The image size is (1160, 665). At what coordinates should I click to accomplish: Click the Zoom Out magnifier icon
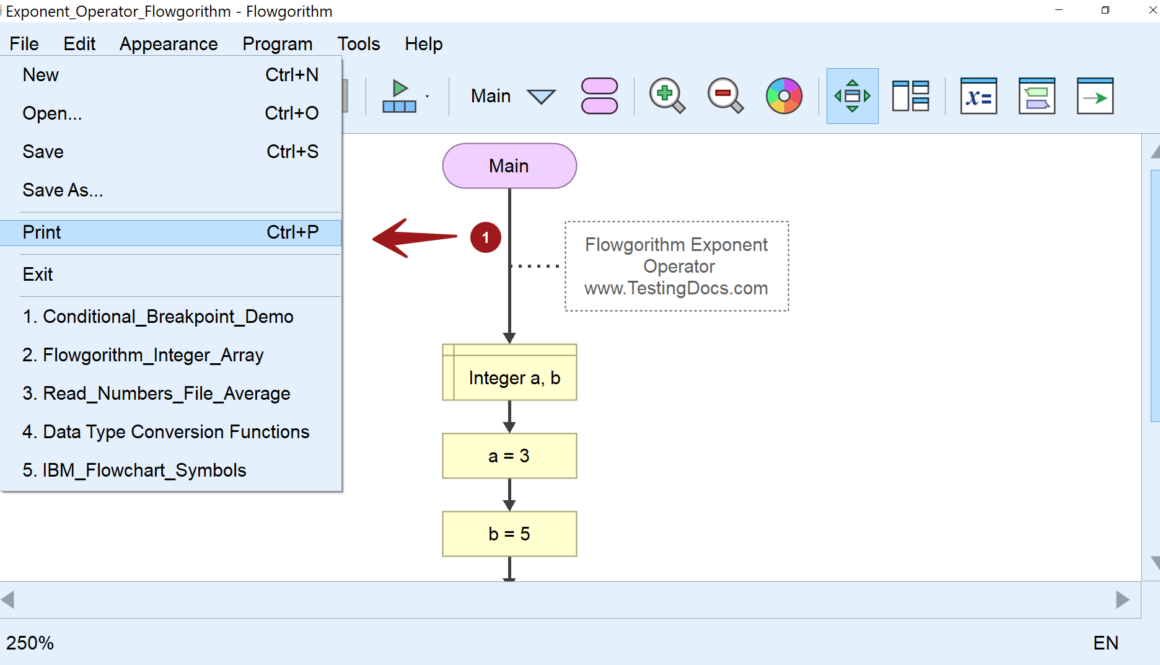pyautogui.click(x=725, y=96)
